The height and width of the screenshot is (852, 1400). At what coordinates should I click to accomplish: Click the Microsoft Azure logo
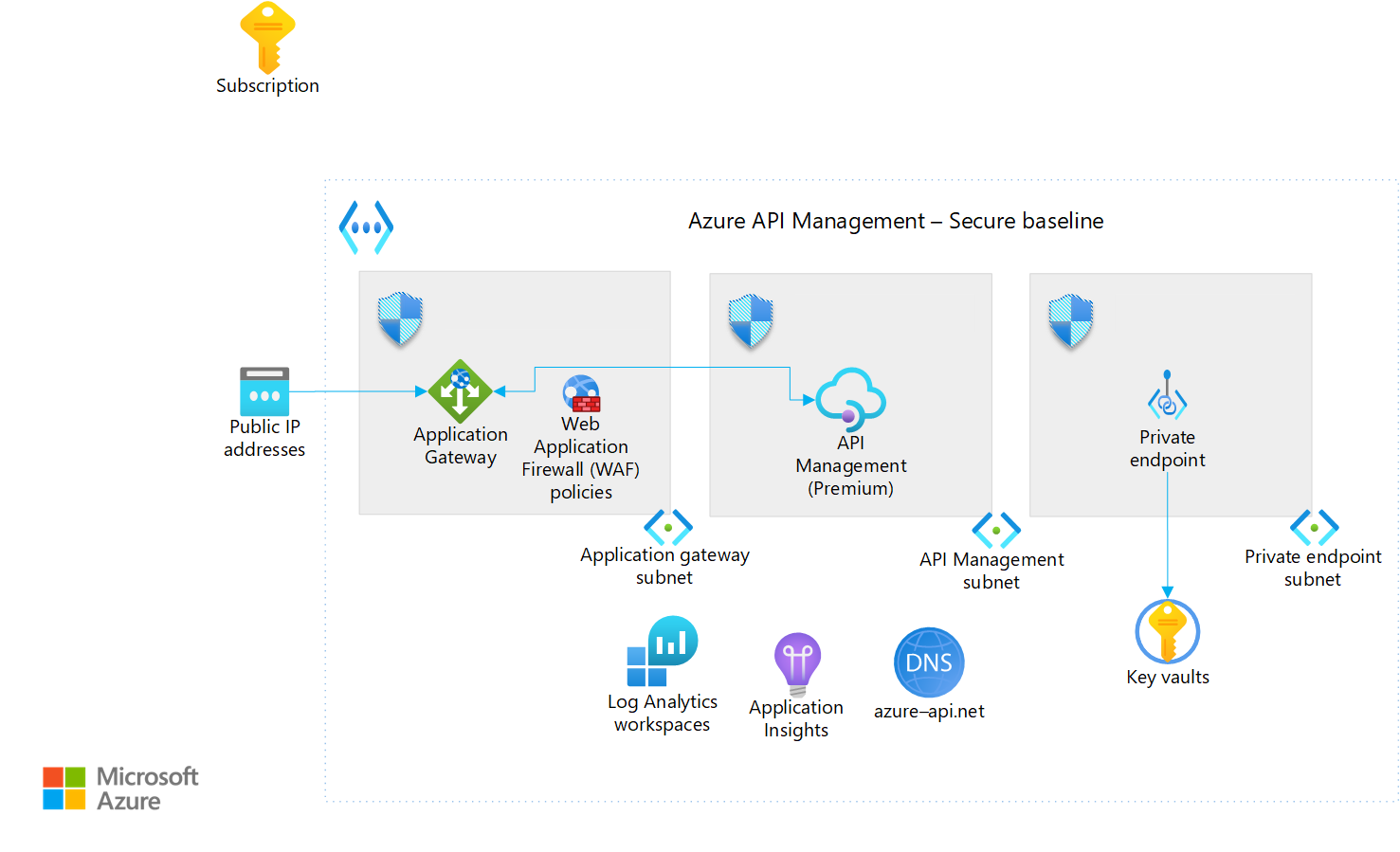pos(120,788)
